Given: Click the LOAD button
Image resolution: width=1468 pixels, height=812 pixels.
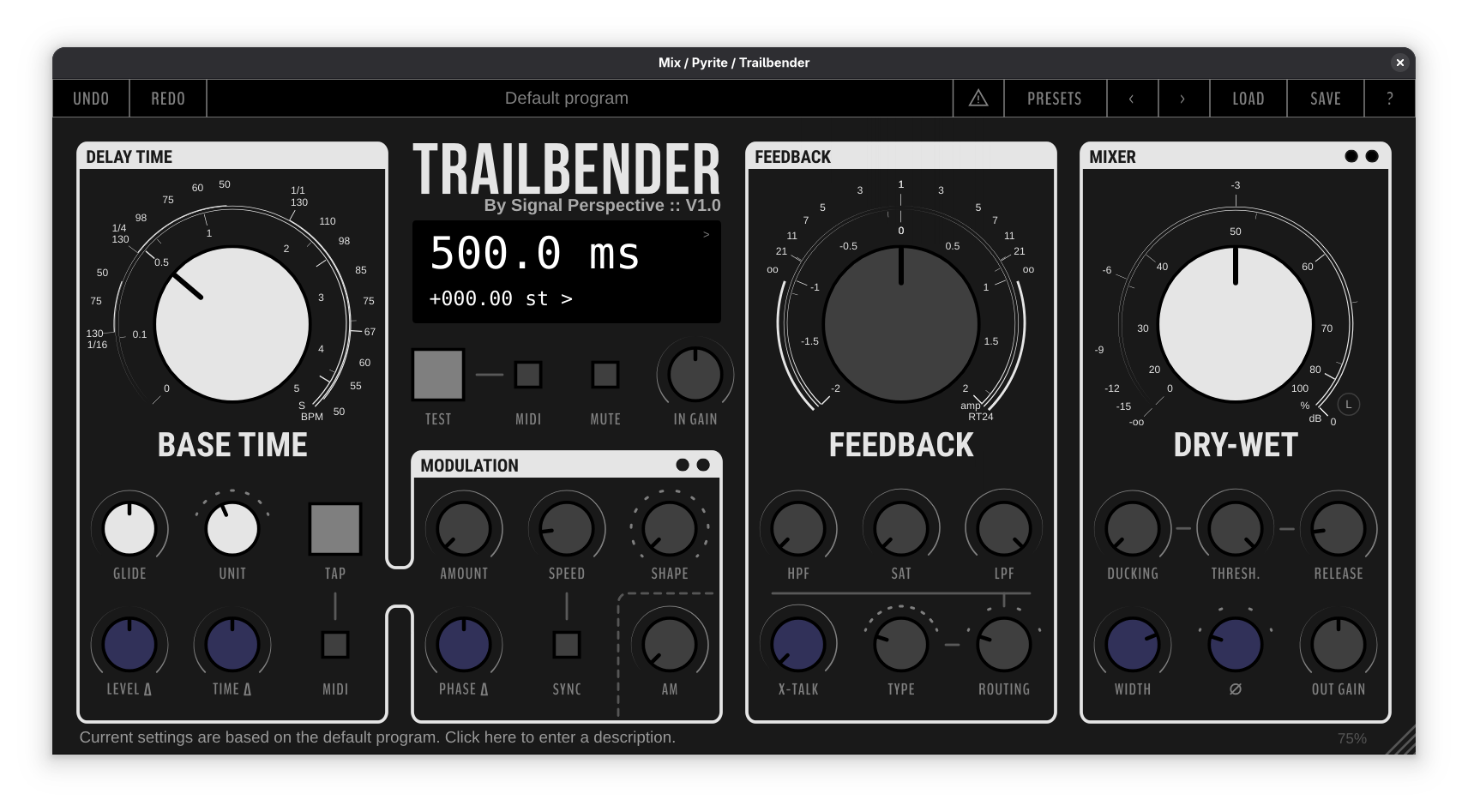Looking at the screenshot, I should click(1248, 99).
